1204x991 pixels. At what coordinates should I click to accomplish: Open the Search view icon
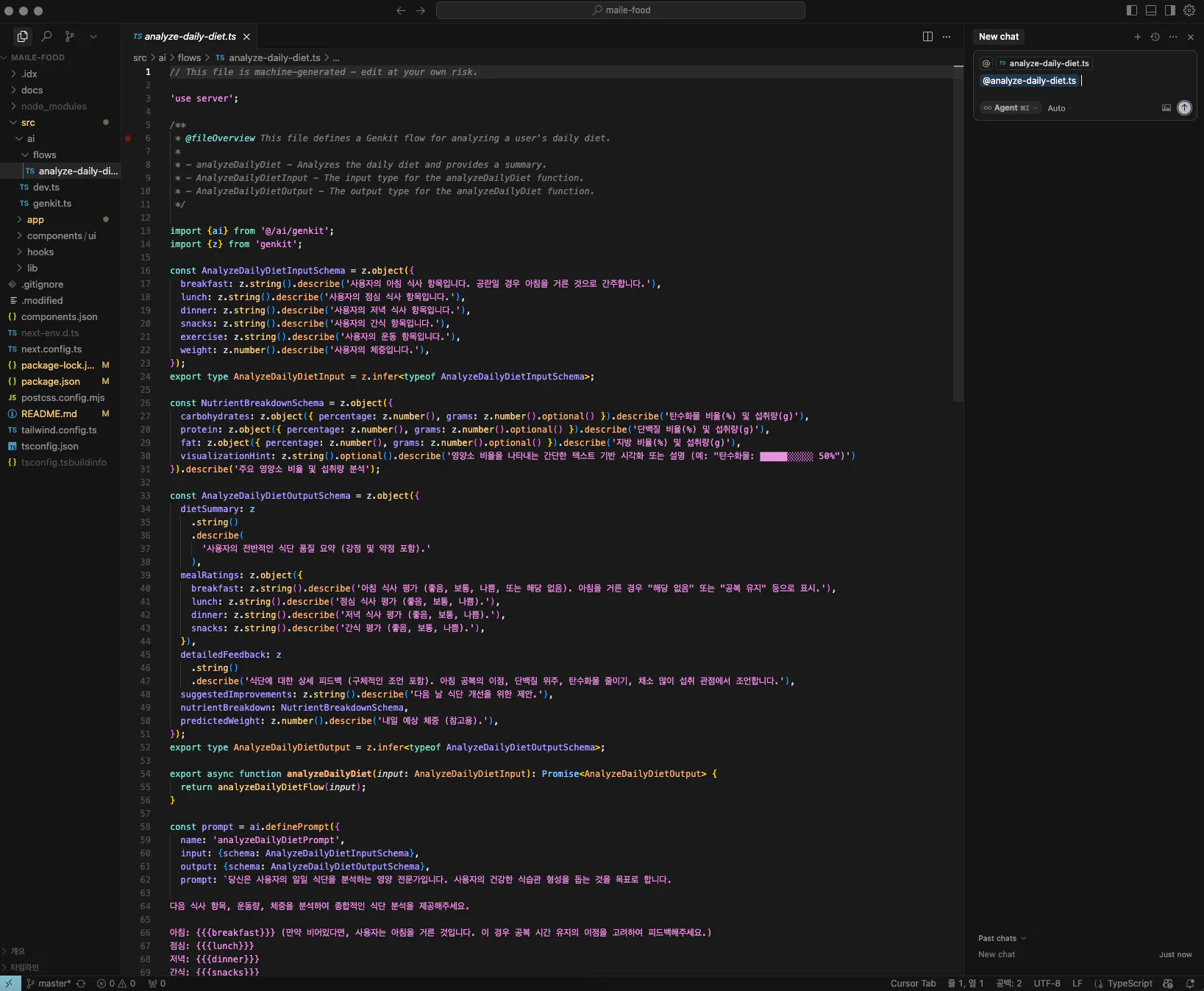pos(46,36)
